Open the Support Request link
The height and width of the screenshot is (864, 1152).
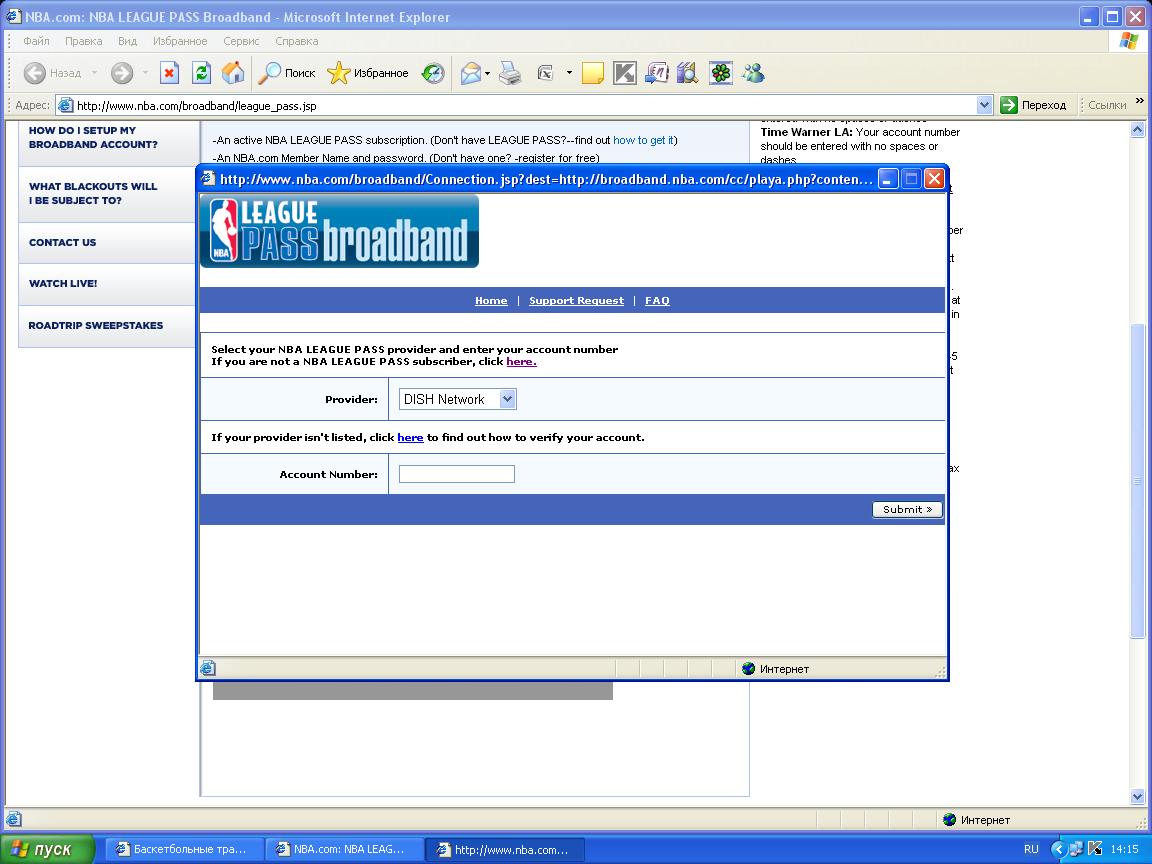(576, 300)
